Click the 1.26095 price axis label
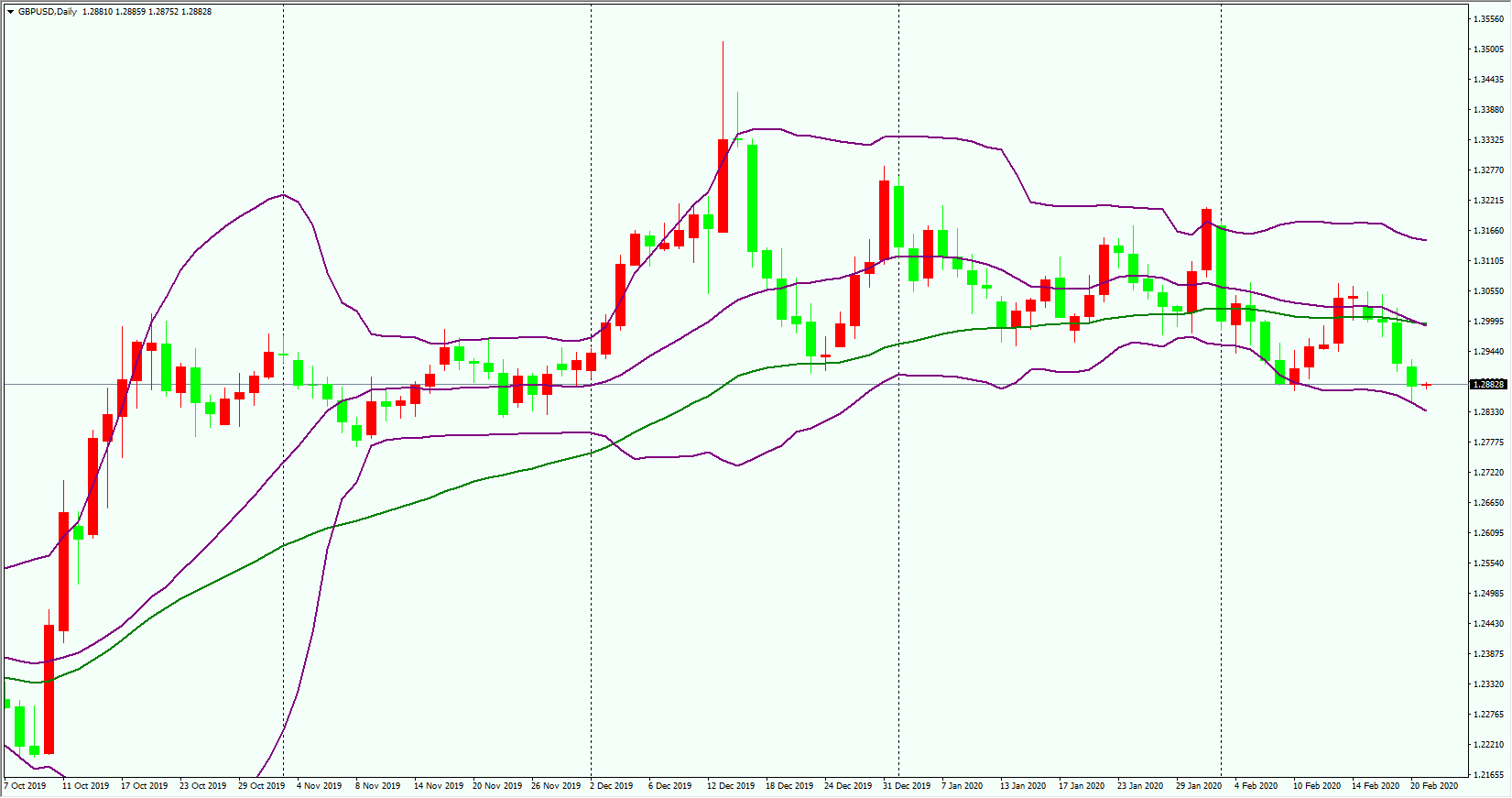 coord(1488,532)
